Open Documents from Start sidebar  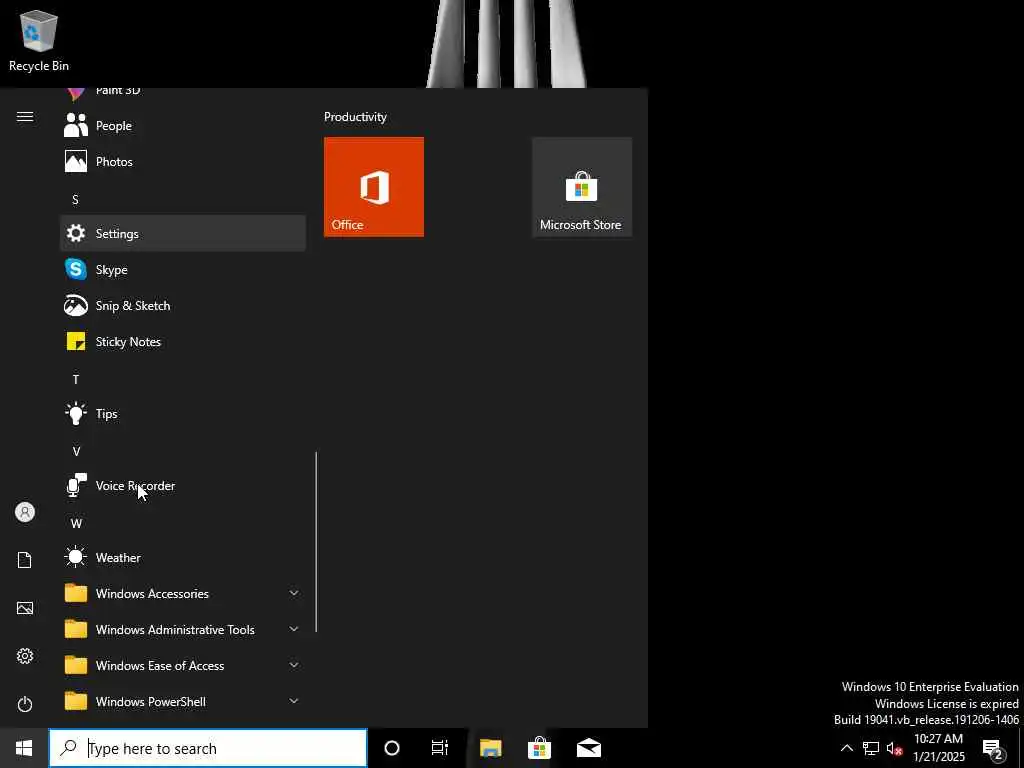(25, 560)
